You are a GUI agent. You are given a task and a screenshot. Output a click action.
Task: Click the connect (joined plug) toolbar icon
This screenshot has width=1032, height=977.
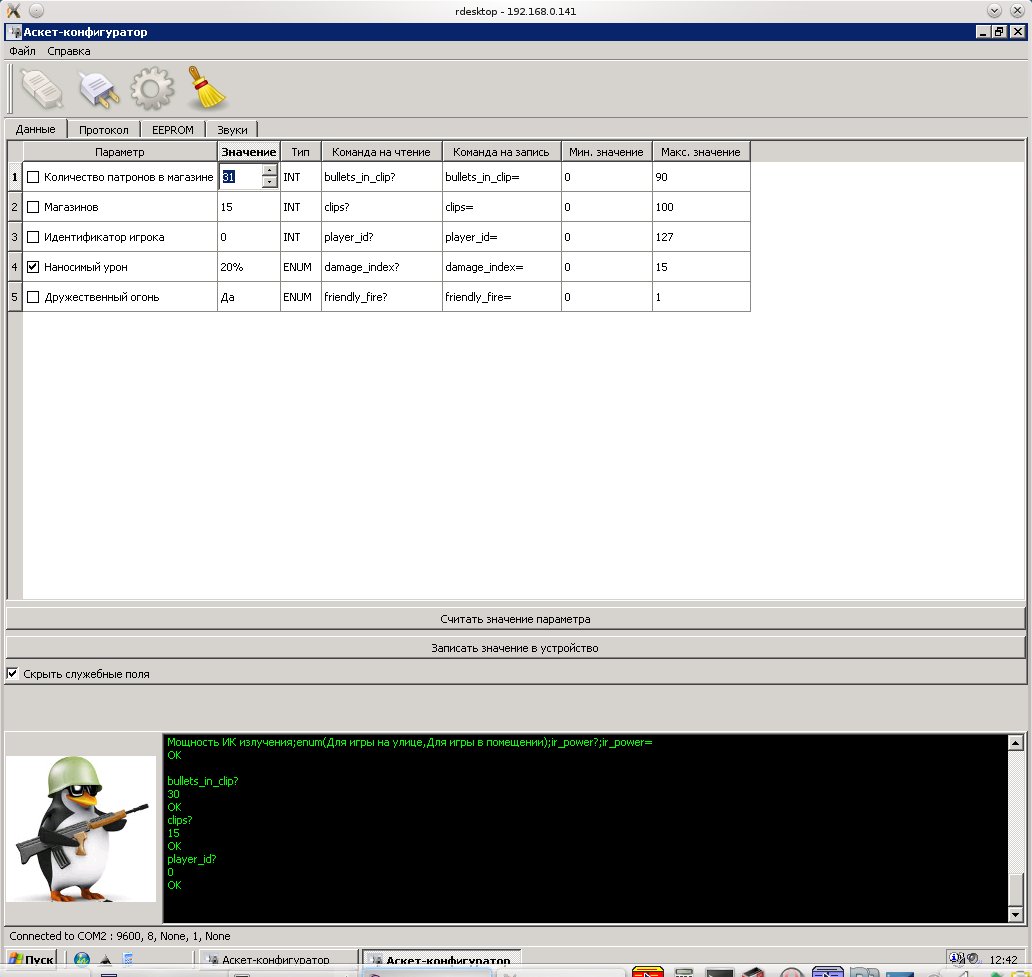[x=42, y=89]
